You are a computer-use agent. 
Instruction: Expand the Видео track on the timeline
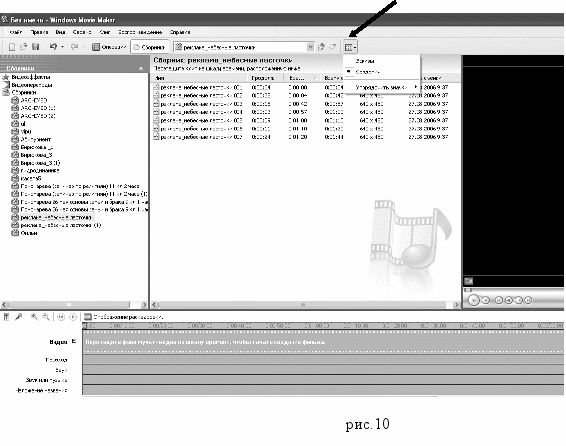pyautogui.click(x=74, y=341)
